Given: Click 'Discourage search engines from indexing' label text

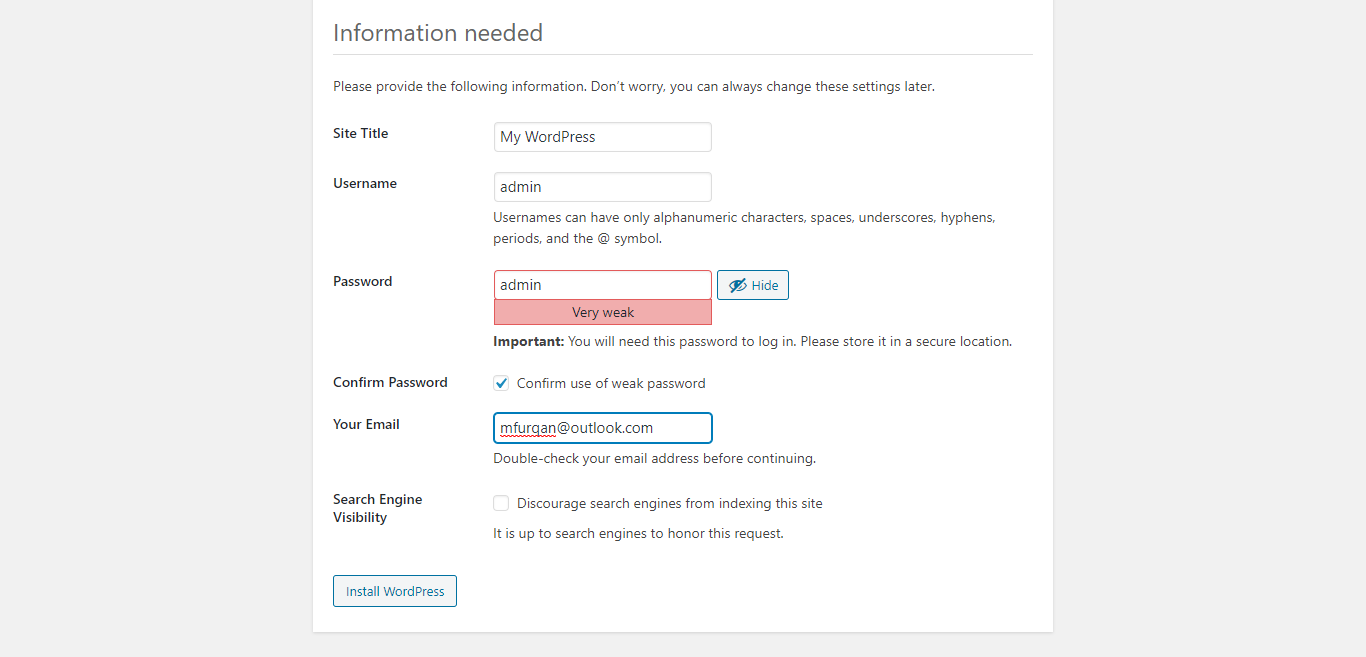Looking at the screenshot, I should click(x=669, y=503).
